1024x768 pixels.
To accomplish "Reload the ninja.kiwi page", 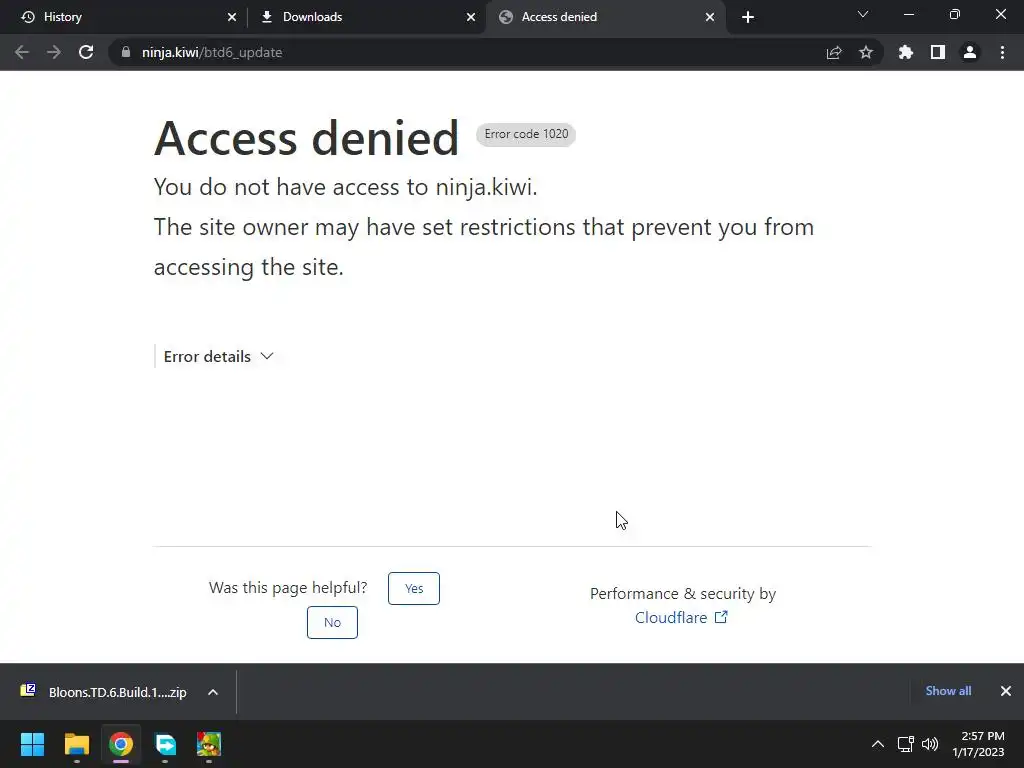I will coord(86,52).
